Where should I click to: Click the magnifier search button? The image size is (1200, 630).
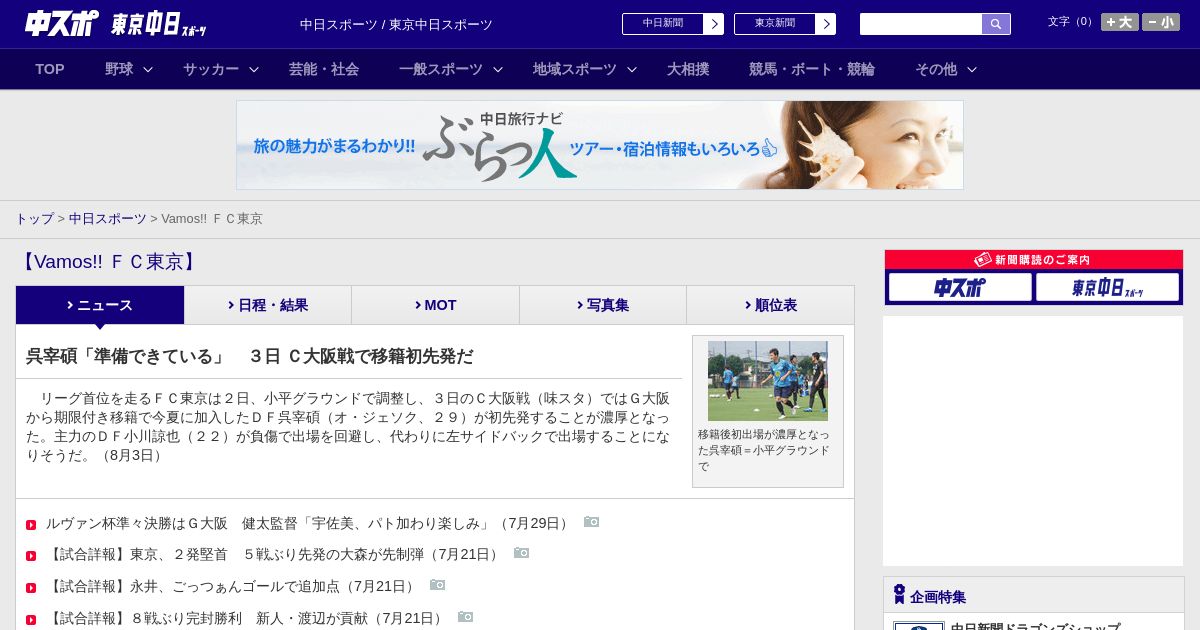996,24
